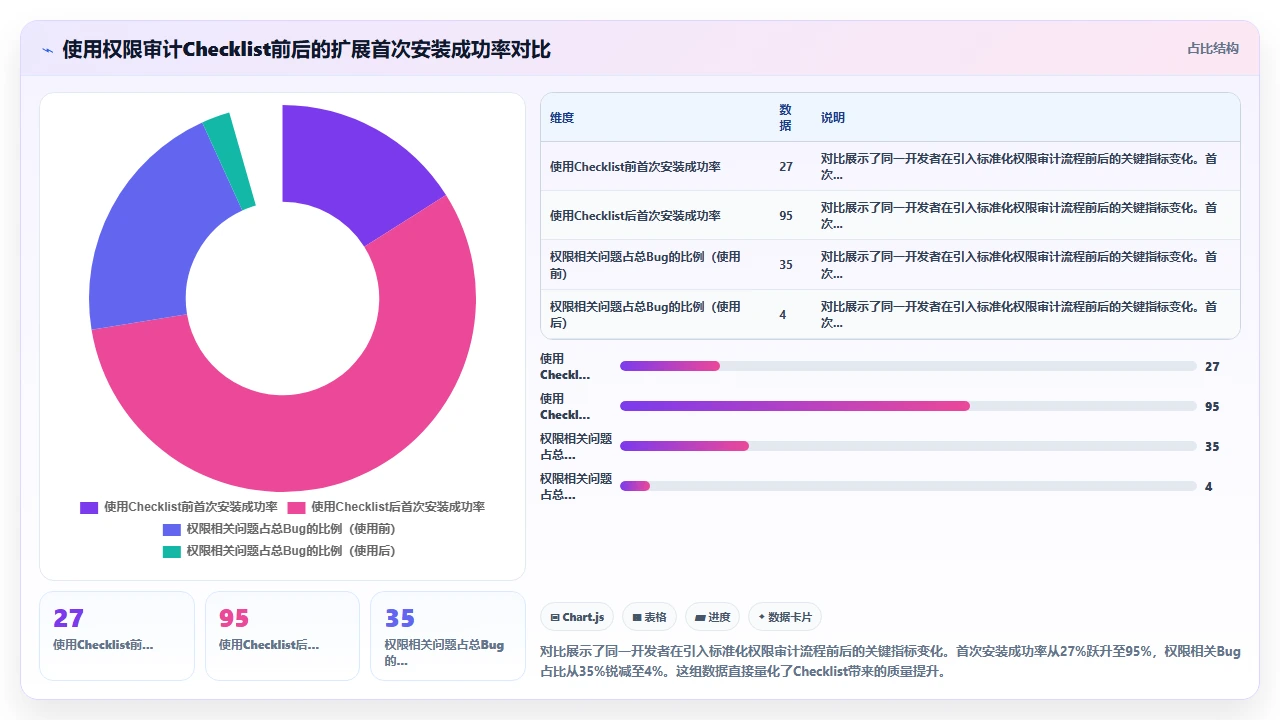Click the icon in the 表格 chip
The image size is (1280, 720).
tap(637, 618)
